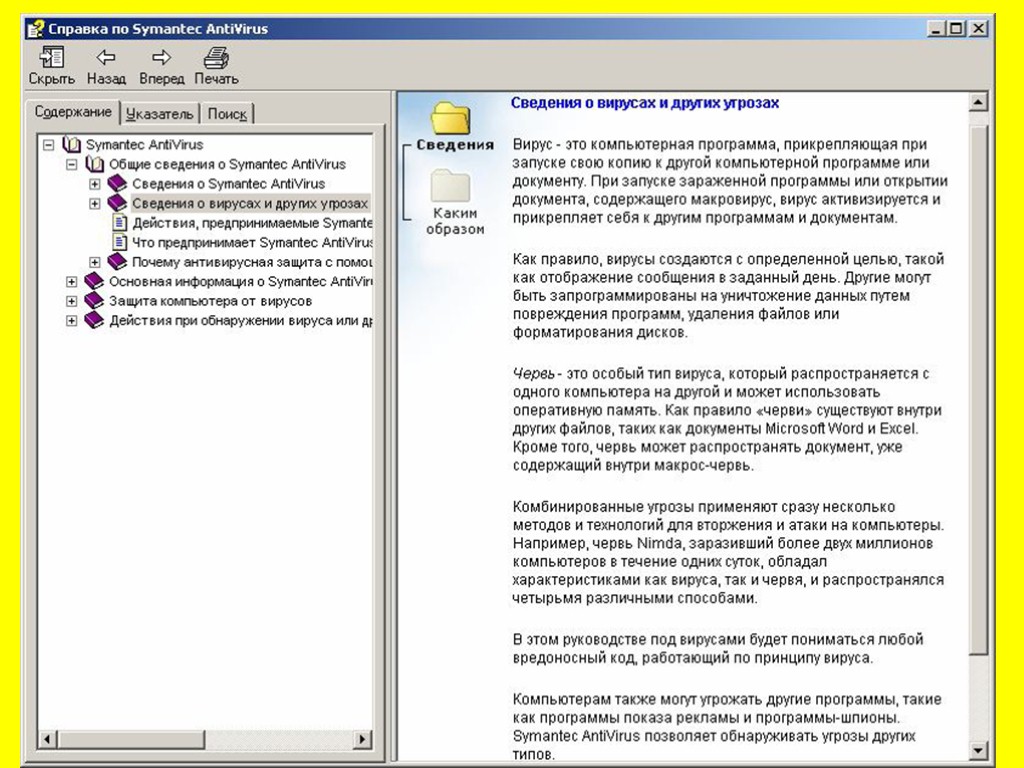Click the tree's horizontal scrollbar thumb

pos(131,739)
